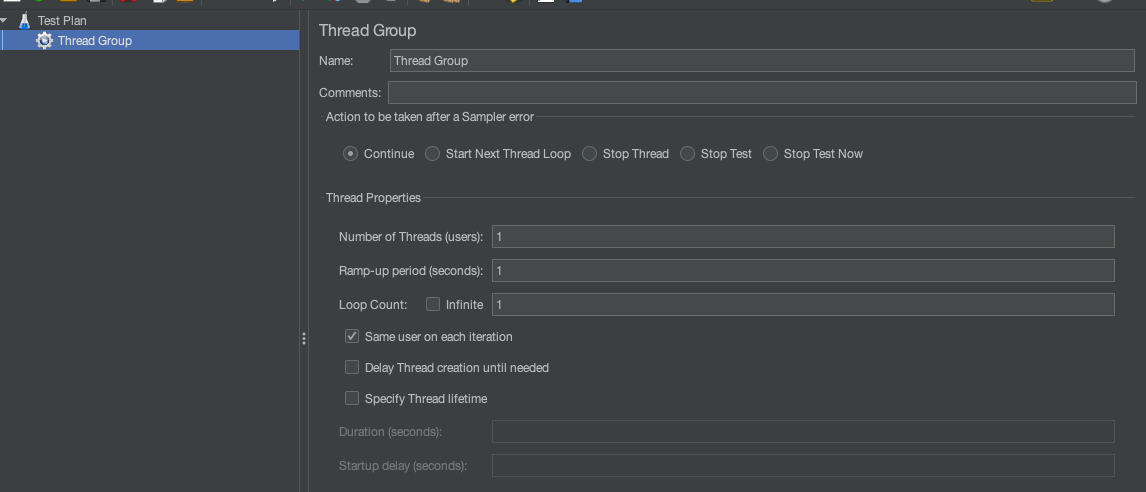Select Start Next Thread Loop option
This screenshot has height=492, width=1146.
pyautogui.click(x=433, y=154)
